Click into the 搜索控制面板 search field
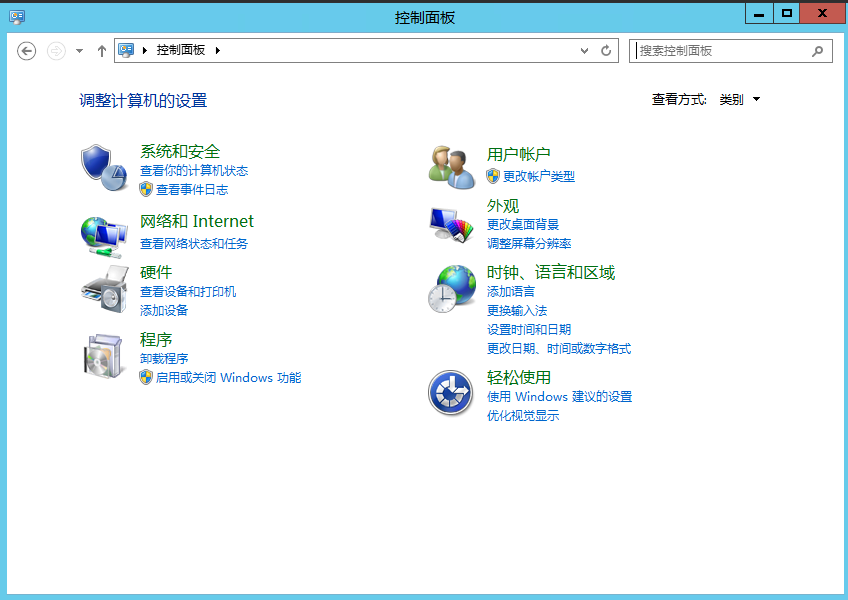This screenshot has width=848, height=600. click(720, 51)
